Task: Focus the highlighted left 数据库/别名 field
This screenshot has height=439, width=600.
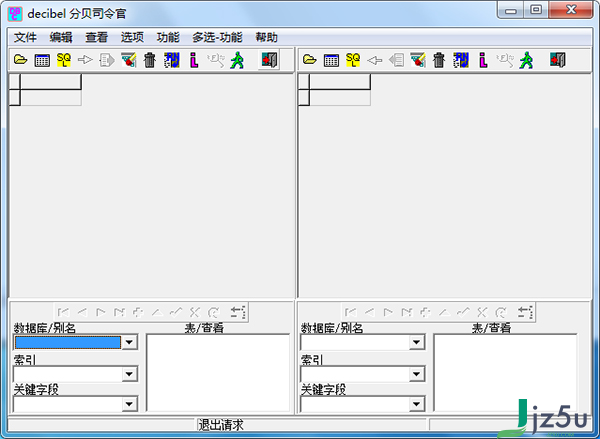Action: point(68,342)
